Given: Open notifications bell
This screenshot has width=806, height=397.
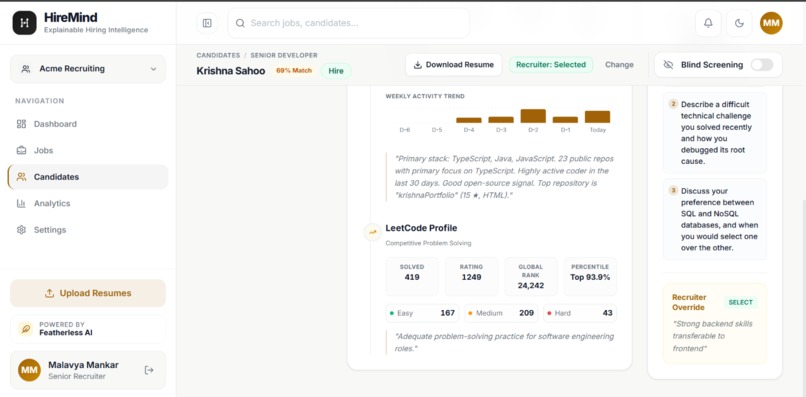Looking at the screenshot, I should [708, 23].
